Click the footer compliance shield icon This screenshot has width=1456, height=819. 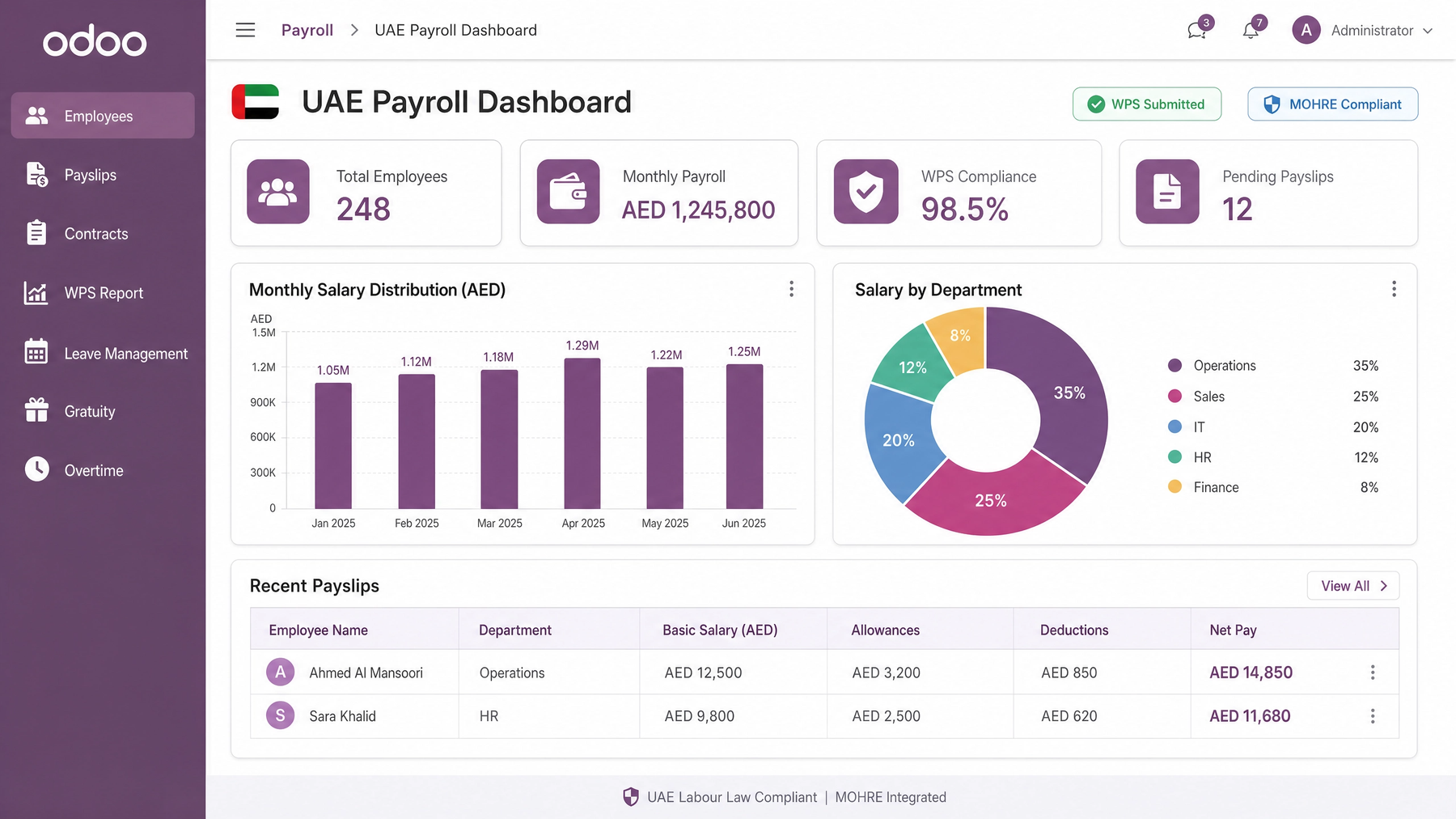(x=631, y=797)
